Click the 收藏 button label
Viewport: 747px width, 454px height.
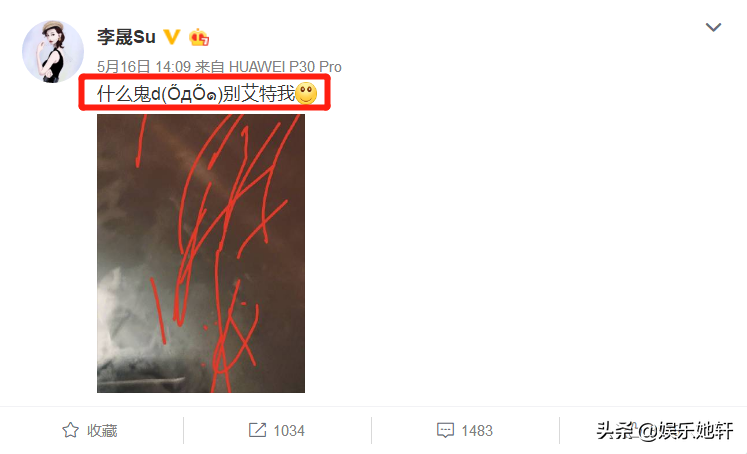coord(102,431)
